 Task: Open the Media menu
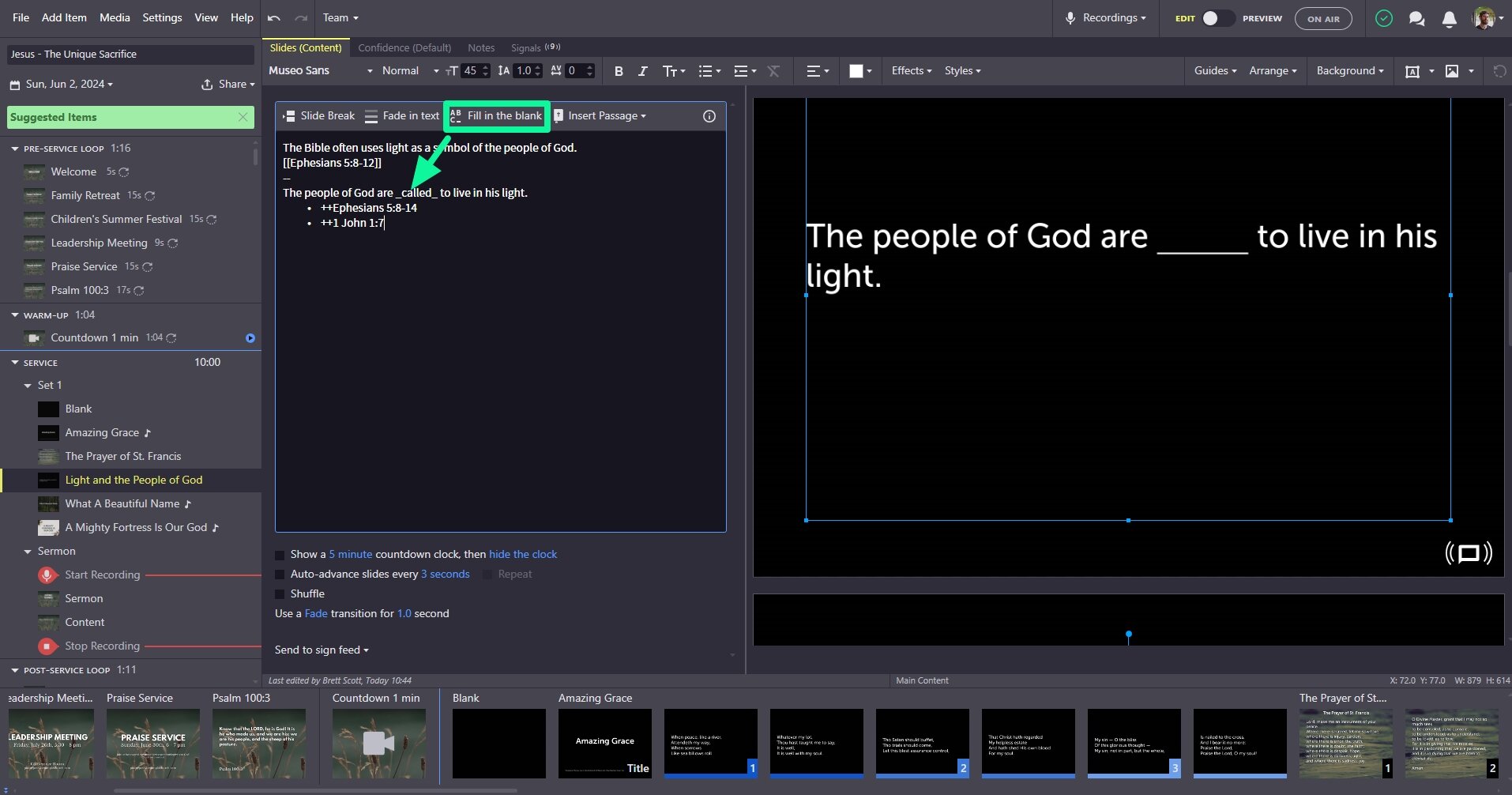pos(115,17)
